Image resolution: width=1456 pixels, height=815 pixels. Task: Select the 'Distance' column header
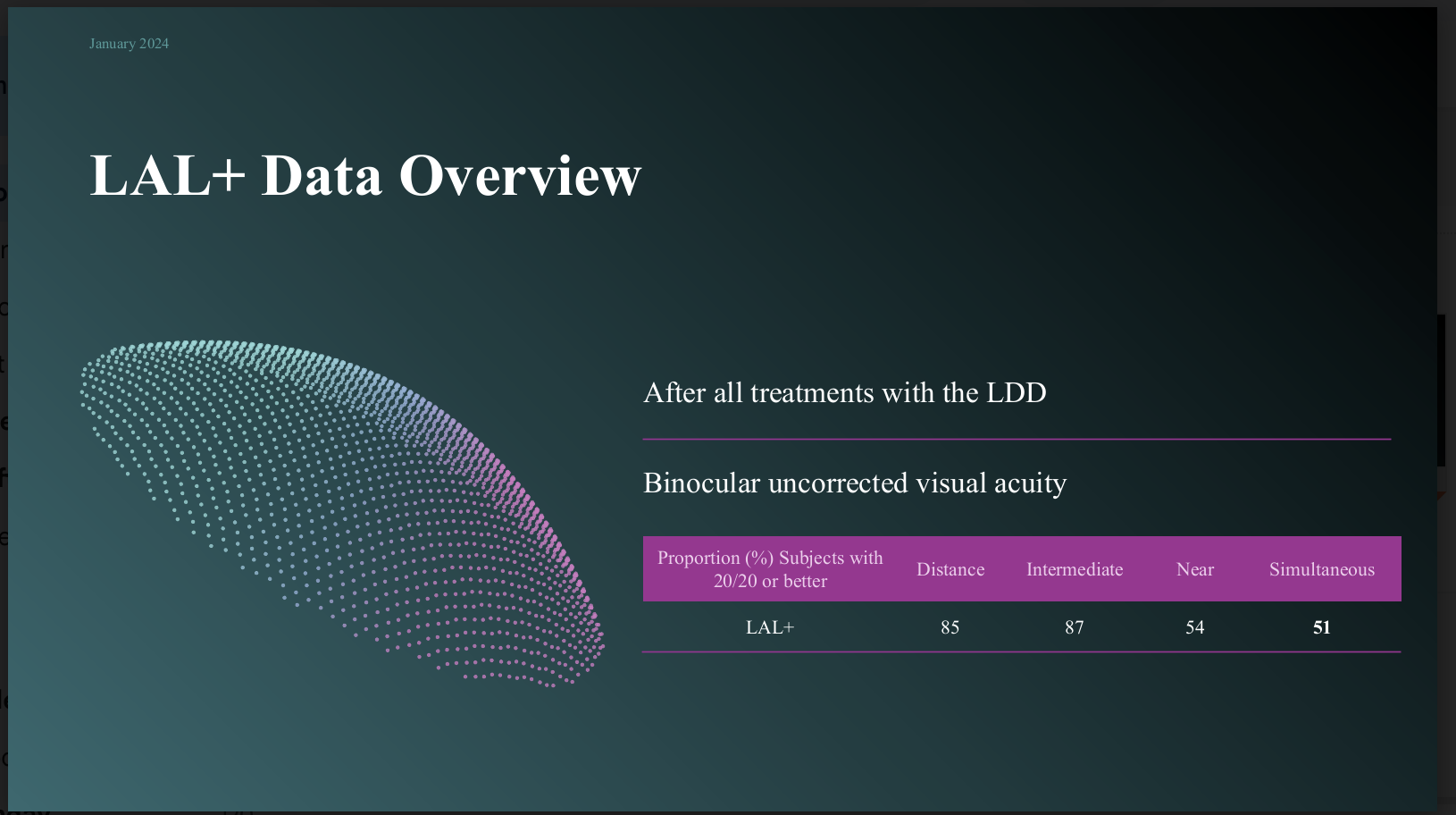coord(950,569)
